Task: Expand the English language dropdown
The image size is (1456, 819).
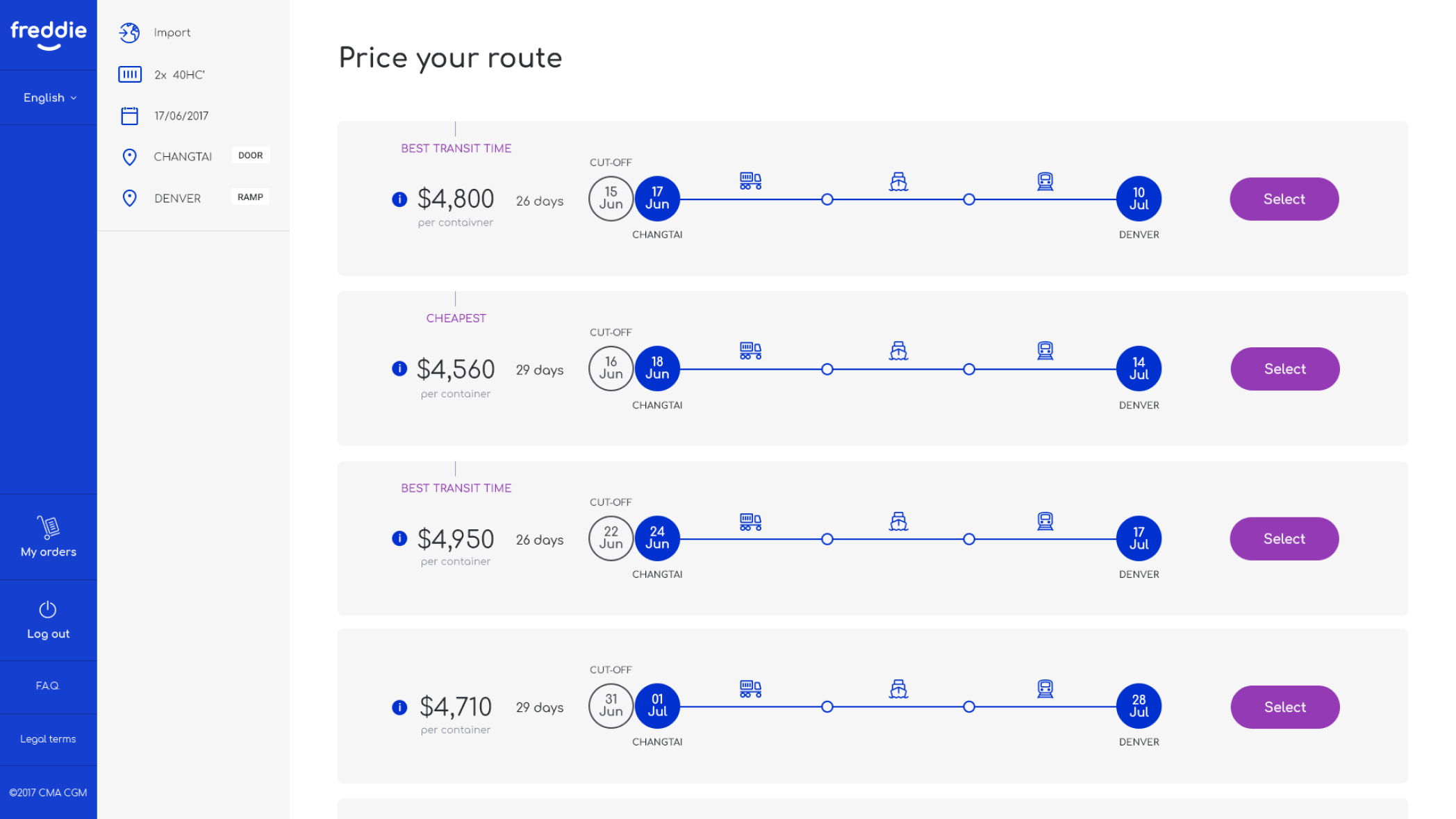Action: click(49, 97)
